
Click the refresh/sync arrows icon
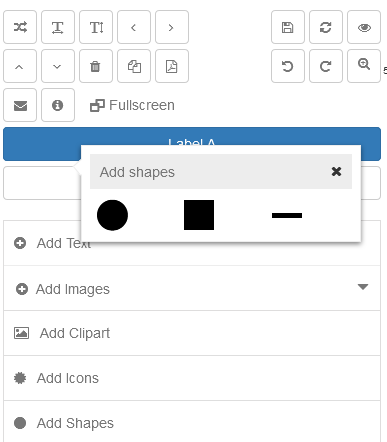coord(326,27)
